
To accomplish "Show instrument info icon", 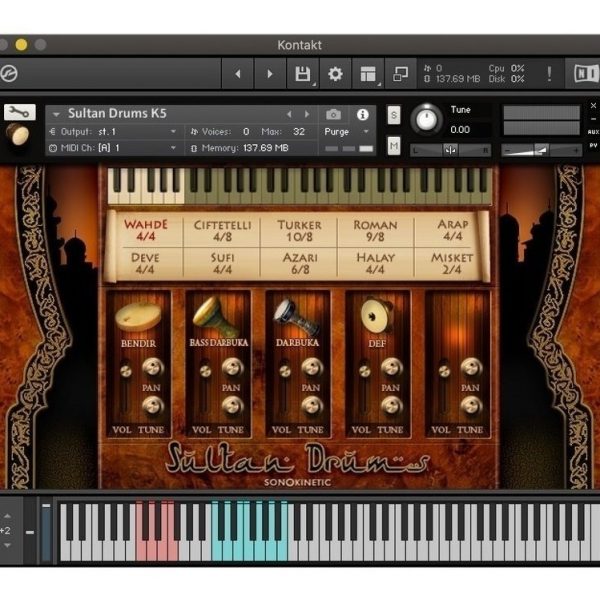I will (362, 114).
